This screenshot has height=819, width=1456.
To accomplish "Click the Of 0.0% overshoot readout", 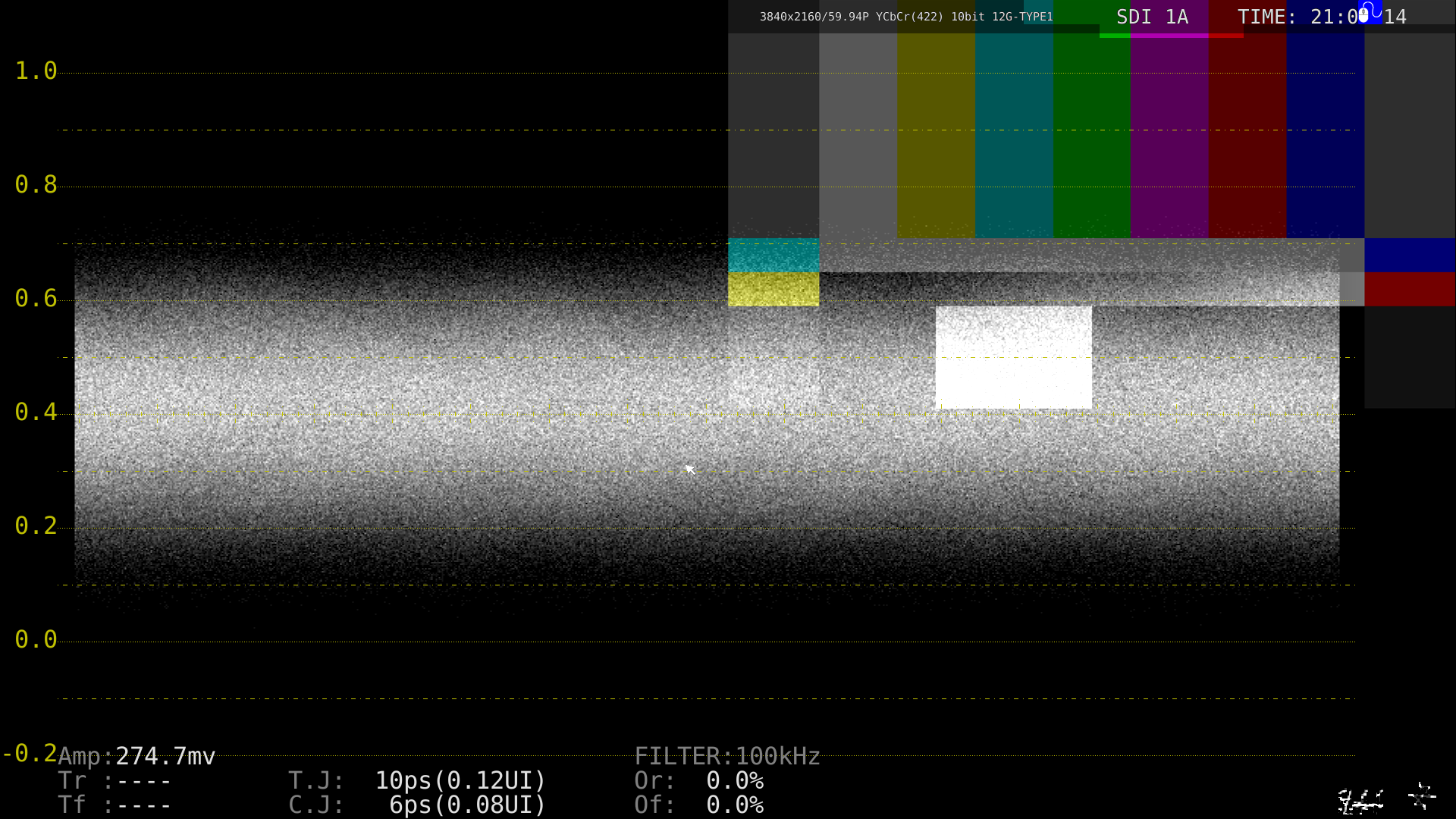I will (x=699, y=805).
